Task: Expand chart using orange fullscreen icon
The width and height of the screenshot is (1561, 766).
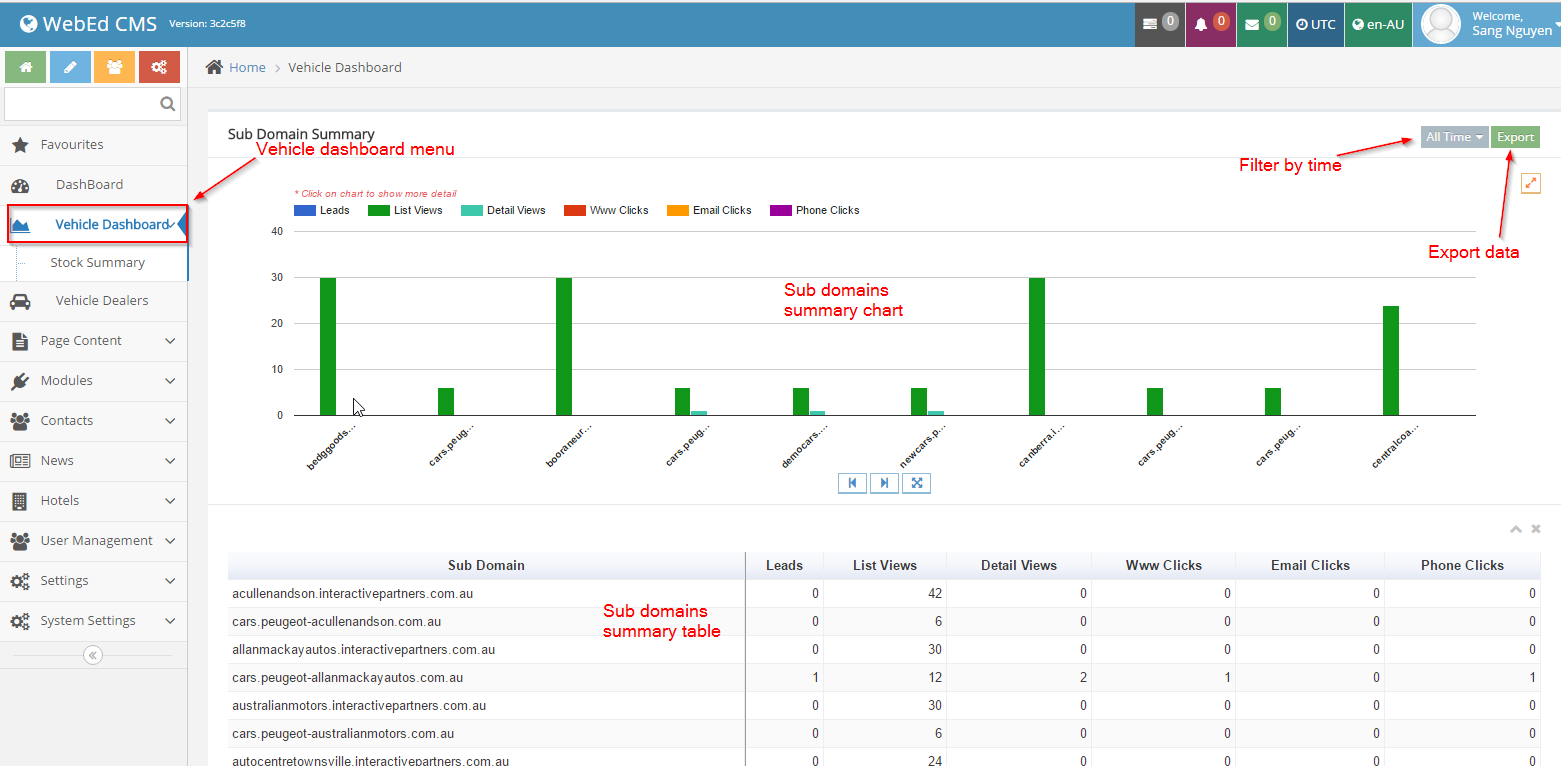Action: tap(1531, 183)
